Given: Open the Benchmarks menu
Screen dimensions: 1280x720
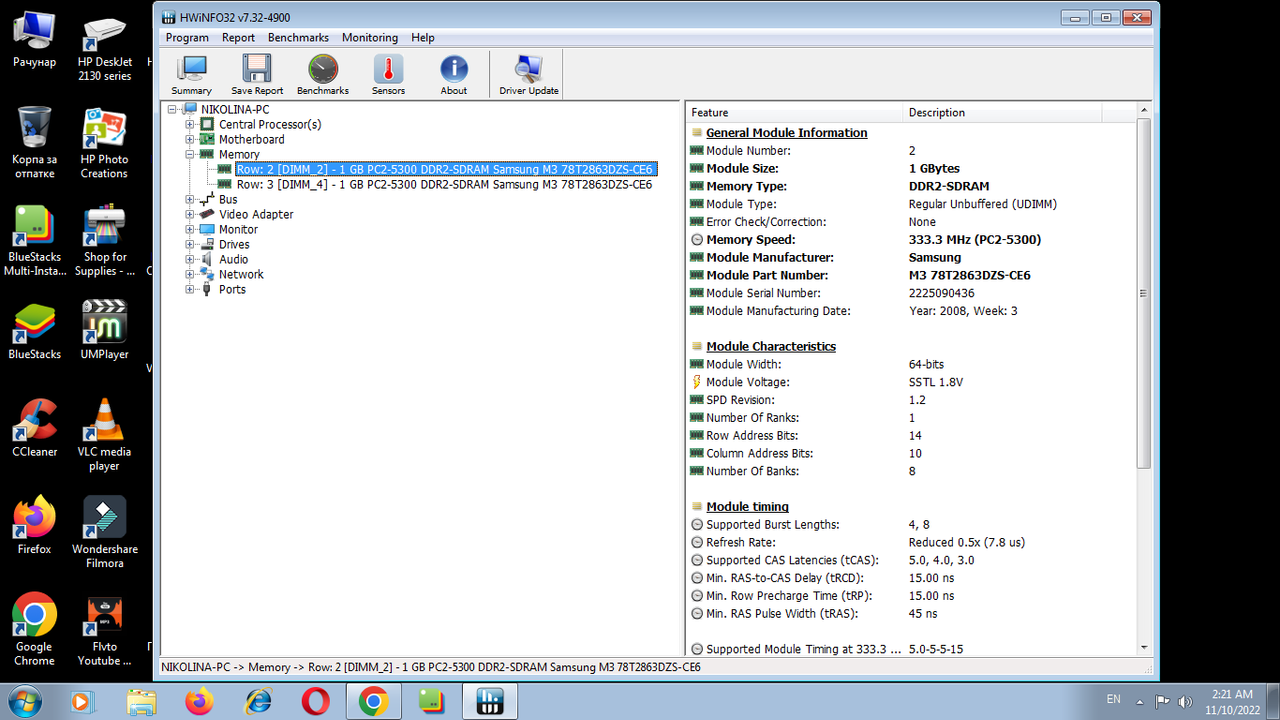Looking at the screenshot, I should 298,37.
